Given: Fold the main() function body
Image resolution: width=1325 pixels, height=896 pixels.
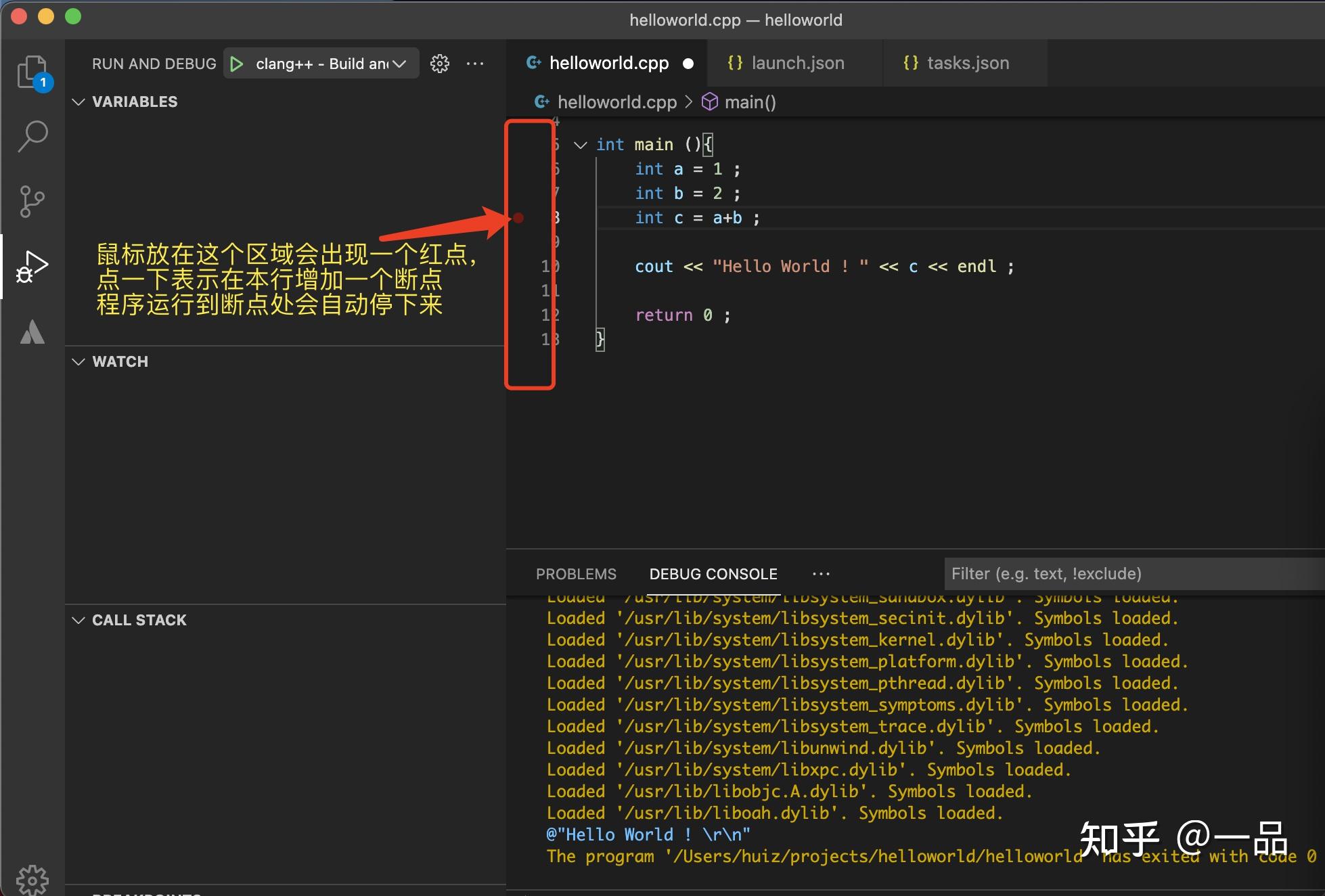Looking at the screenshot, I should click(x=580, y=144).
